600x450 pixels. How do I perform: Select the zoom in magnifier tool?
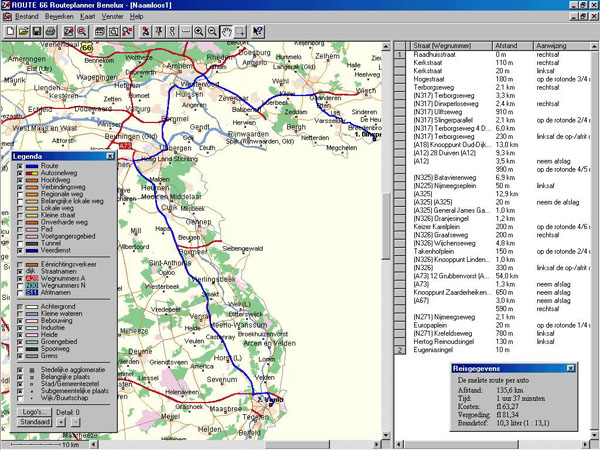click(x=200, y=32)
